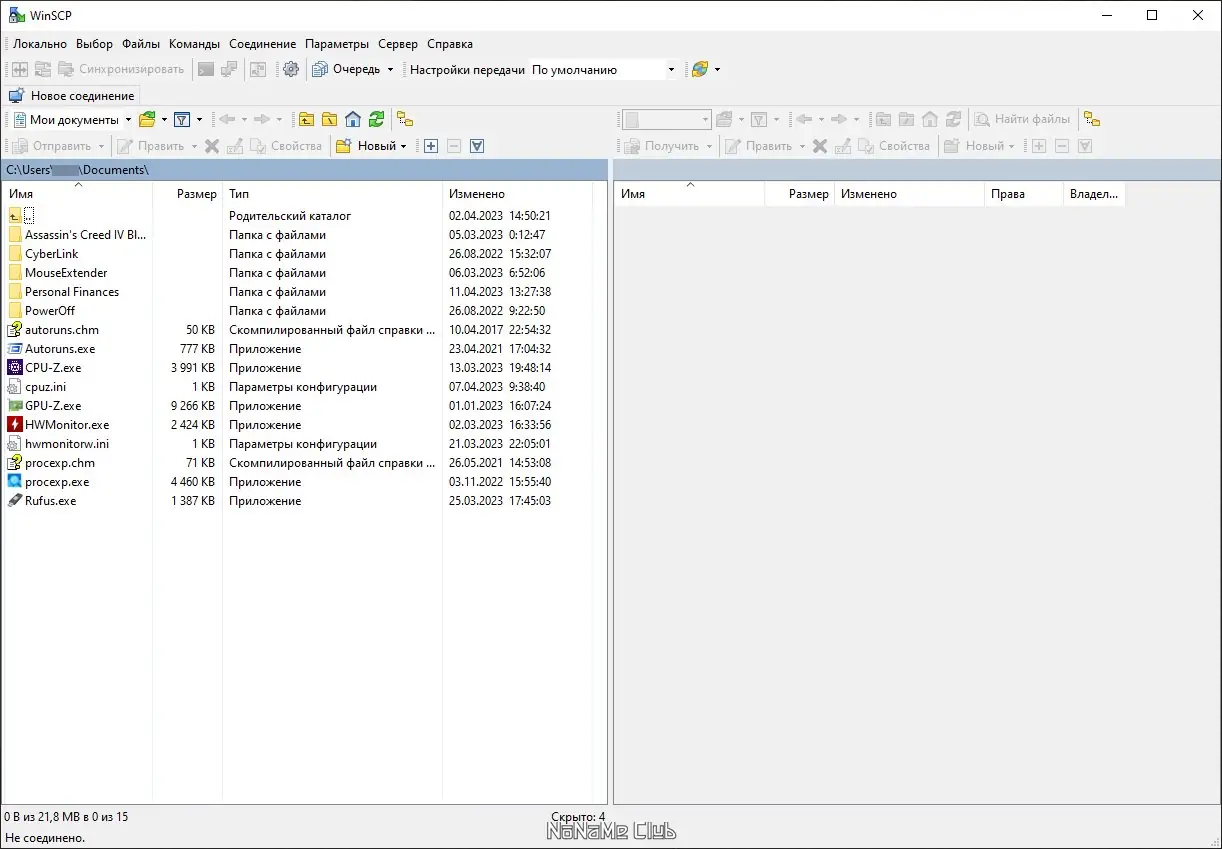Show the transfer queue panel icon
The image size is (1222, 849).
(x=320, y=69)
